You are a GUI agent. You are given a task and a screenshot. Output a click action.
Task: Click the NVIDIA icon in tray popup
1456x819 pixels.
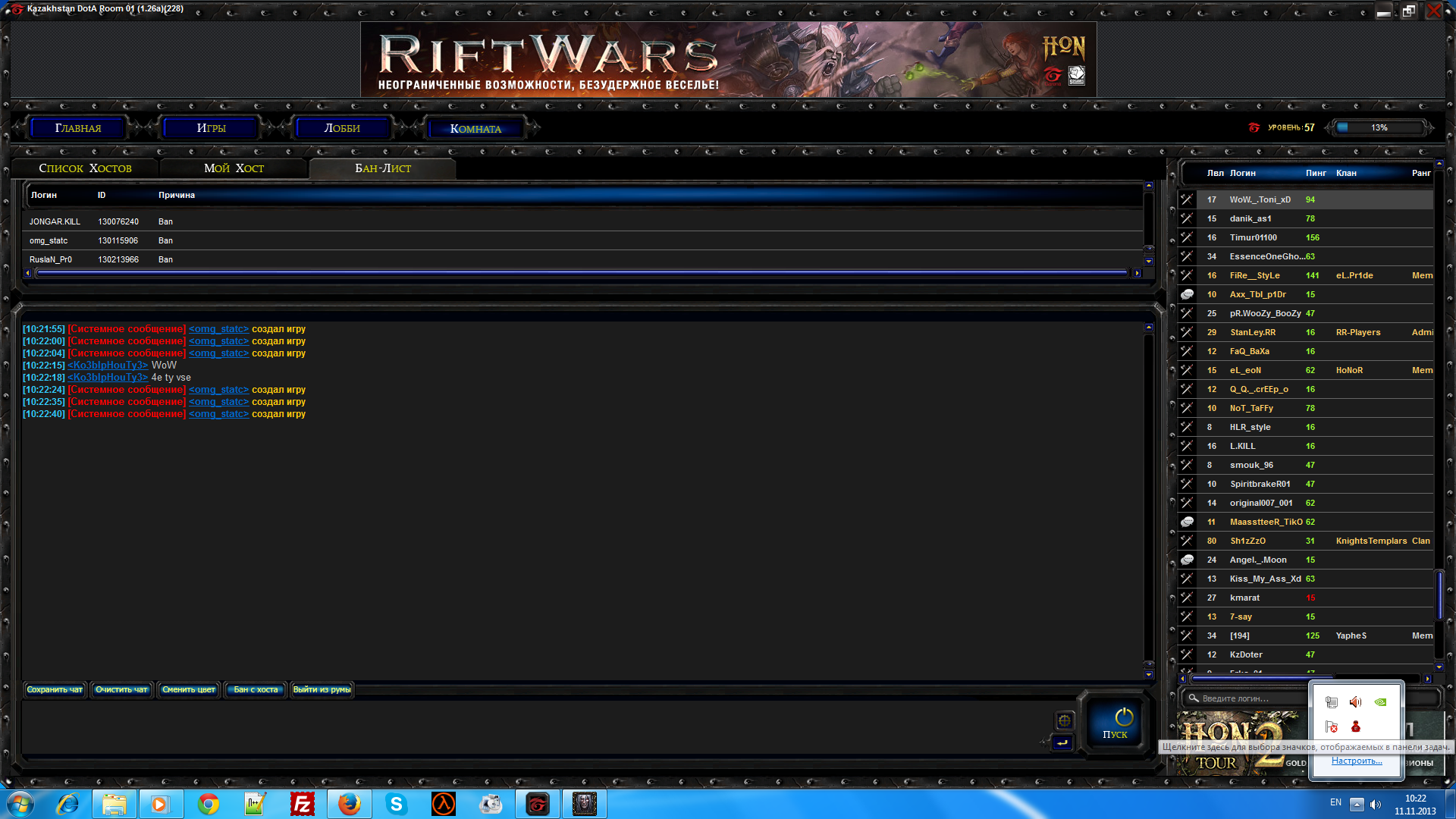[x=1381, y=702]
